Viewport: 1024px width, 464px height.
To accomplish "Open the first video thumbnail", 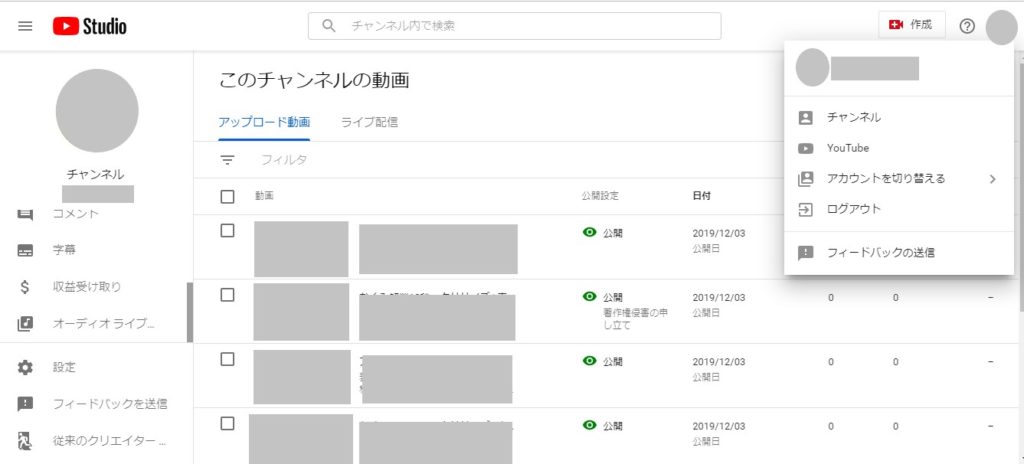I will pos(301,249).
